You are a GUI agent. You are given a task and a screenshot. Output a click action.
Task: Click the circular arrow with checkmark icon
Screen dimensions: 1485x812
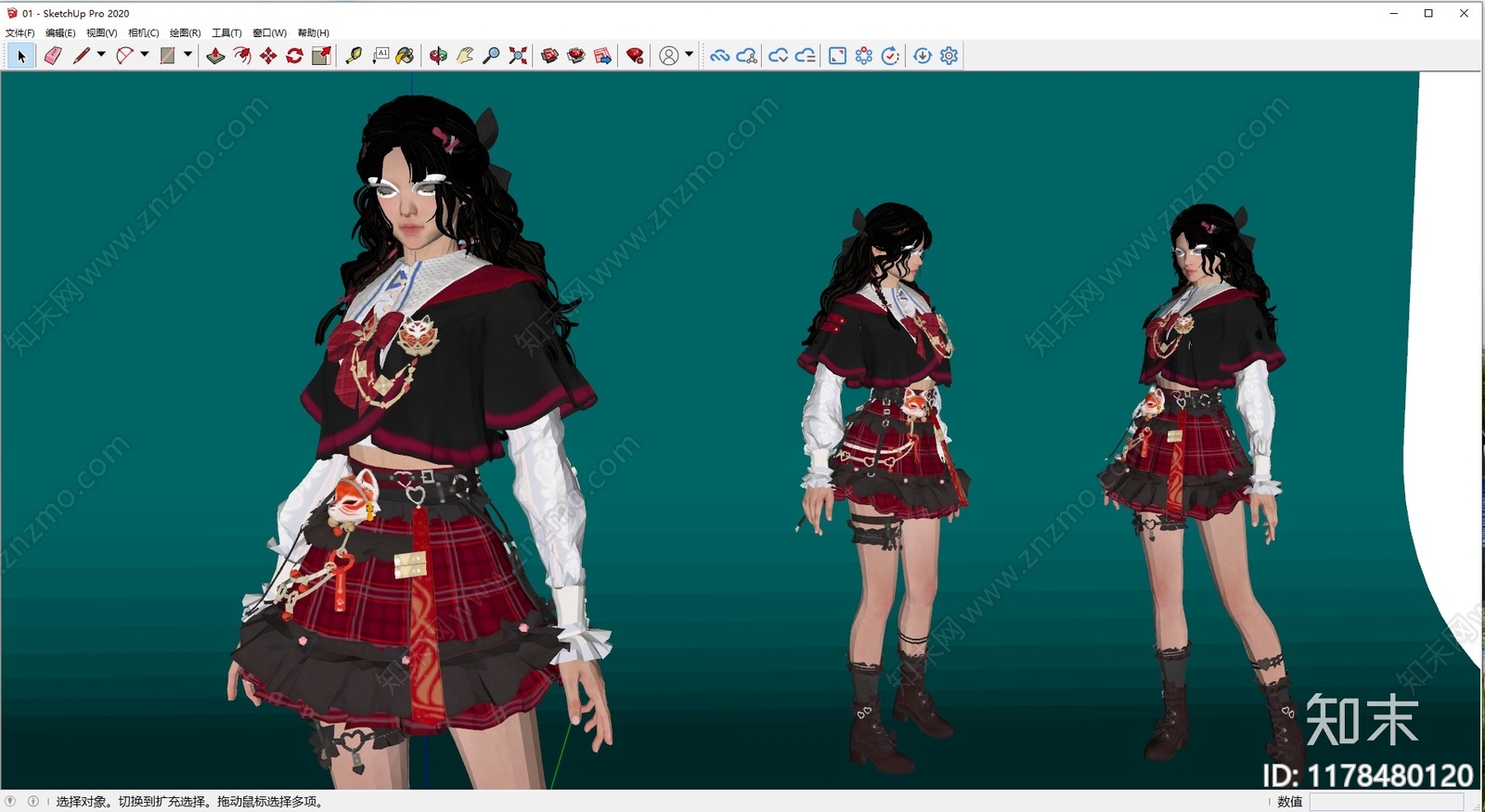pos(890,56)
